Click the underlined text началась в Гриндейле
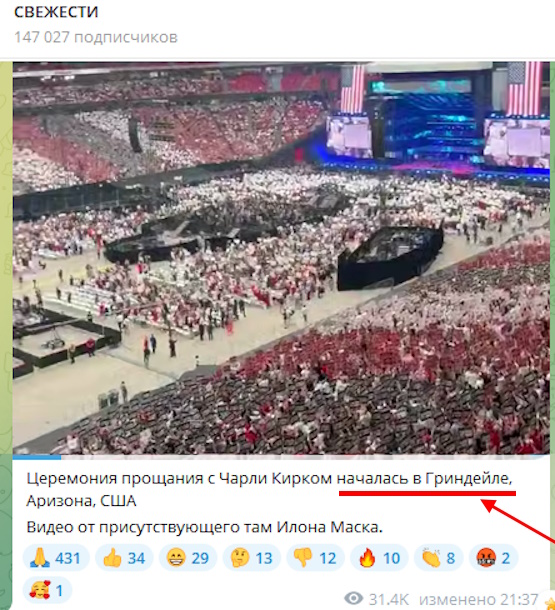555x610 pixels. [424, 479]
